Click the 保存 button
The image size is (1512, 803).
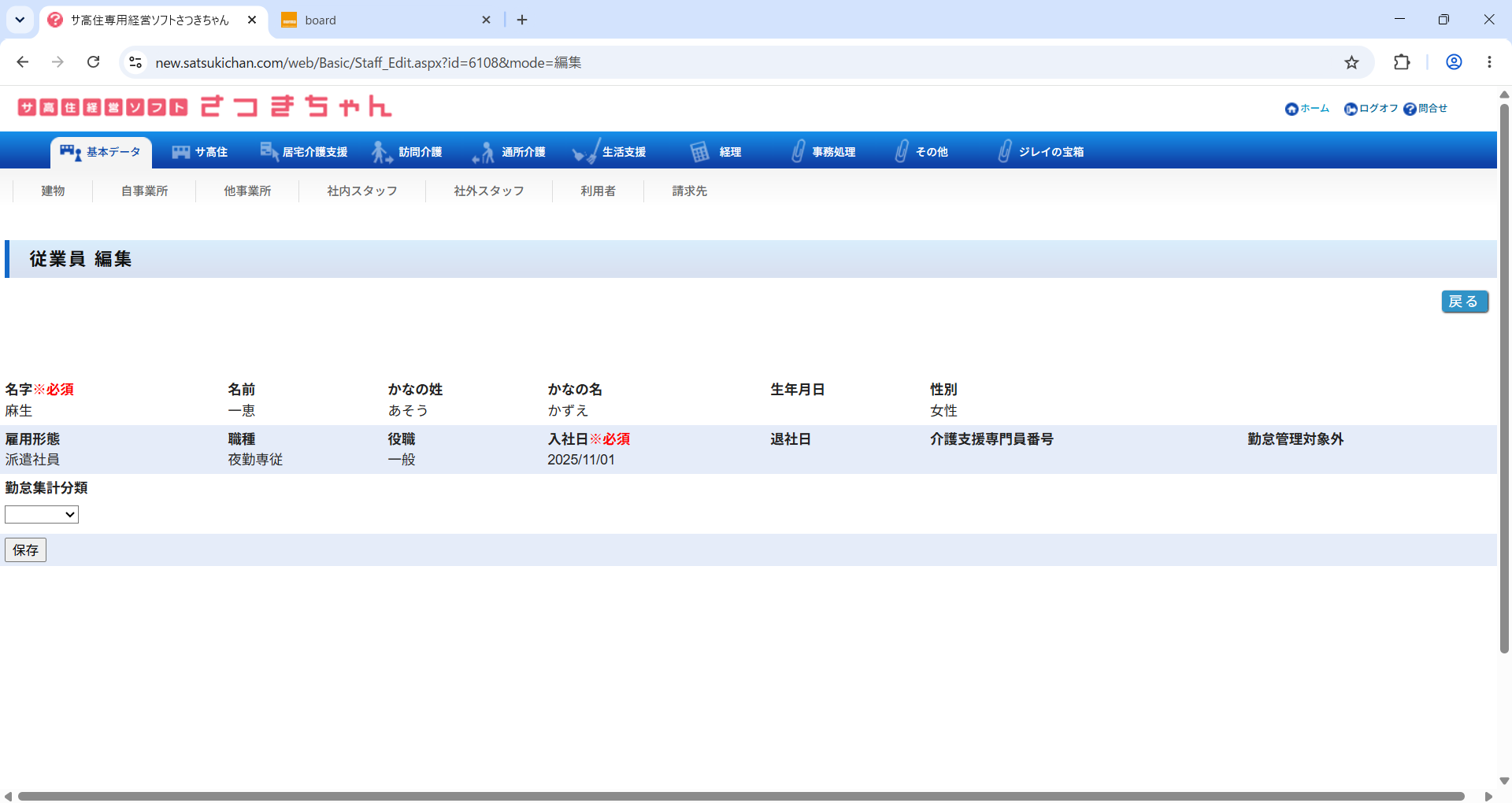[25, 550]
